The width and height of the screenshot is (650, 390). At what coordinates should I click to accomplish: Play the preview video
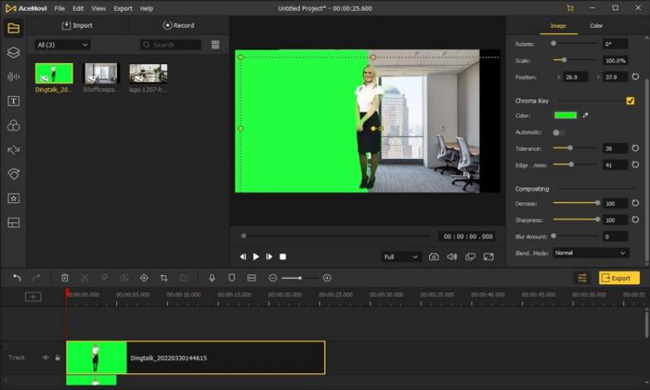coord(256,257)
